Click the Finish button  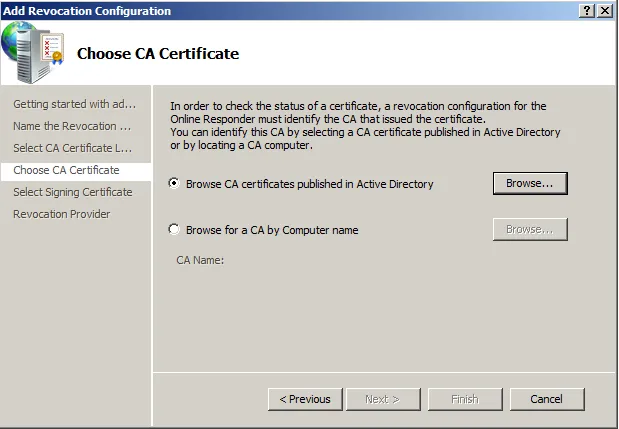(464, 399)
